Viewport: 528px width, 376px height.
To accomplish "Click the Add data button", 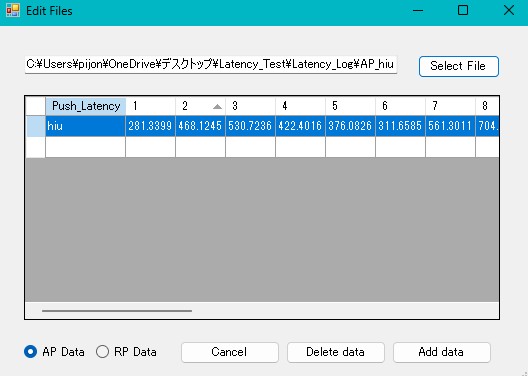I will click(441, 352).
